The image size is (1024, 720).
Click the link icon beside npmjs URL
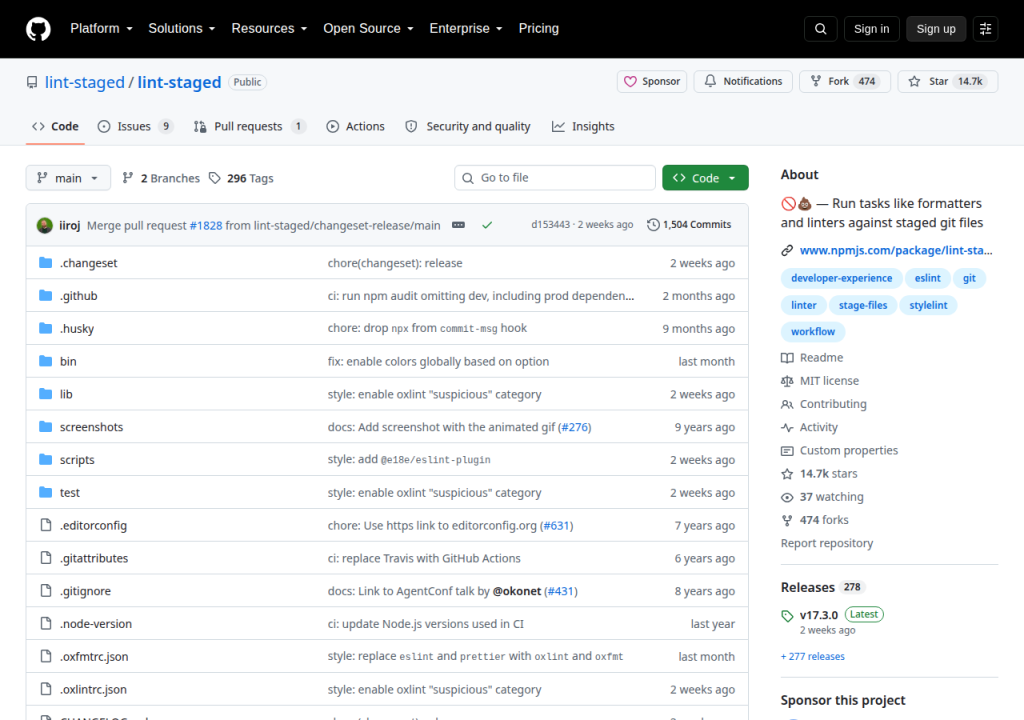tap(788, 250)
